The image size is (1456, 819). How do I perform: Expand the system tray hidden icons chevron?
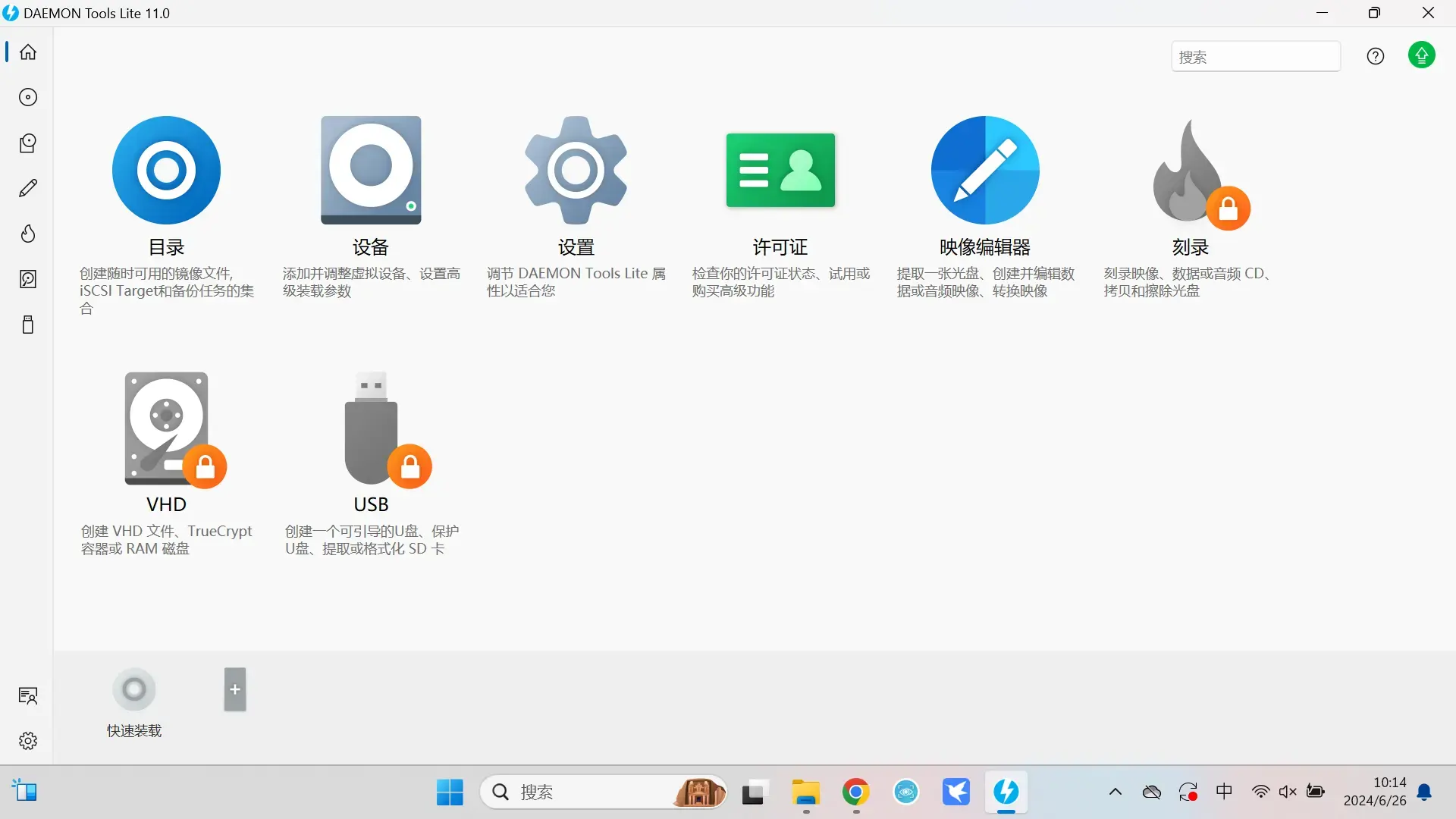click(x=1116, y=792)
